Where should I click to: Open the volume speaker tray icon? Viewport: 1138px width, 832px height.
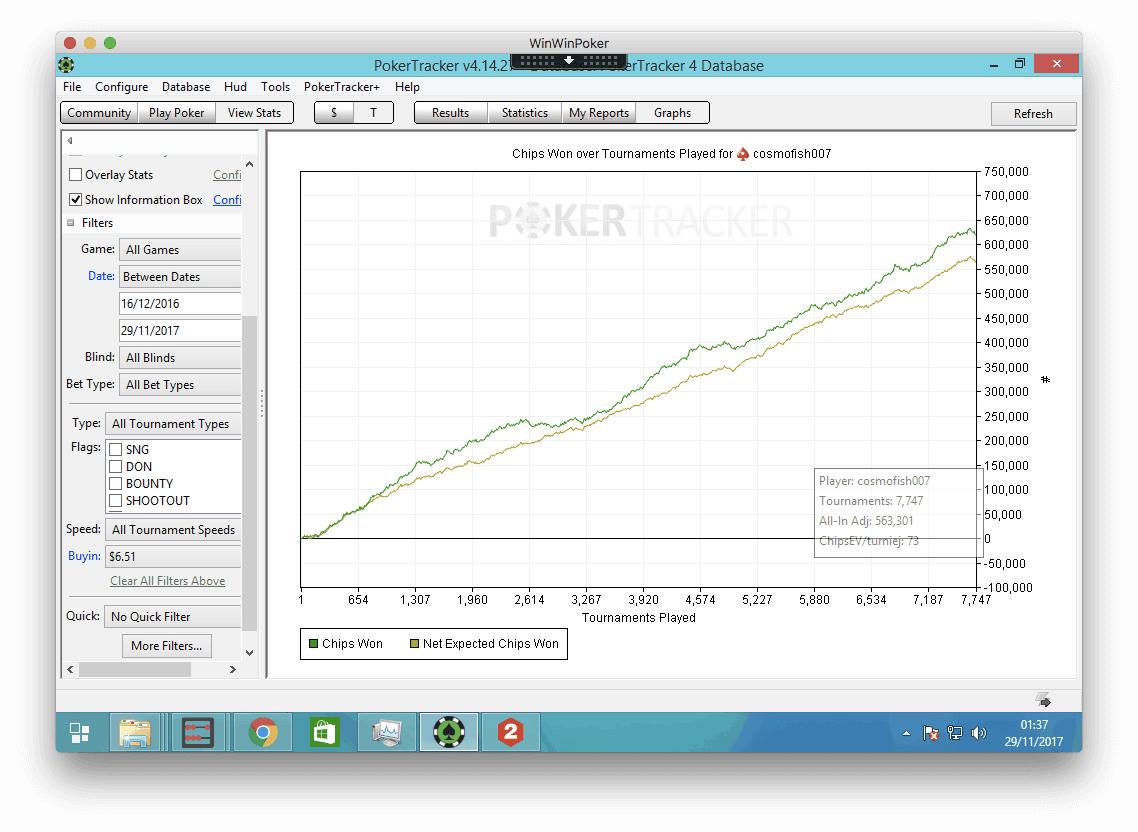click(x=978, y=733)
